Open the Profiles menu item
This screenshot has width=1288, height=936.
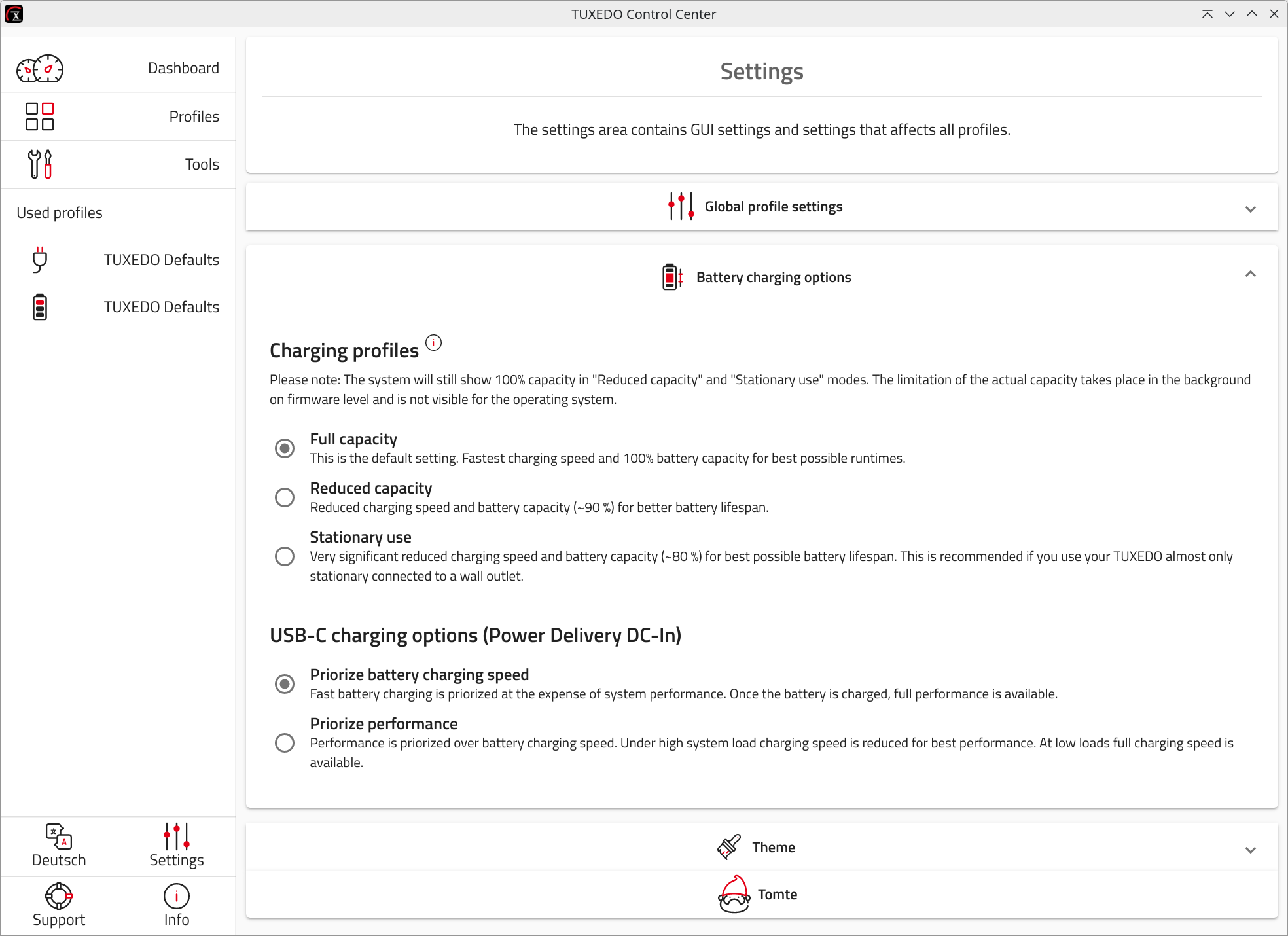(118, 117)
